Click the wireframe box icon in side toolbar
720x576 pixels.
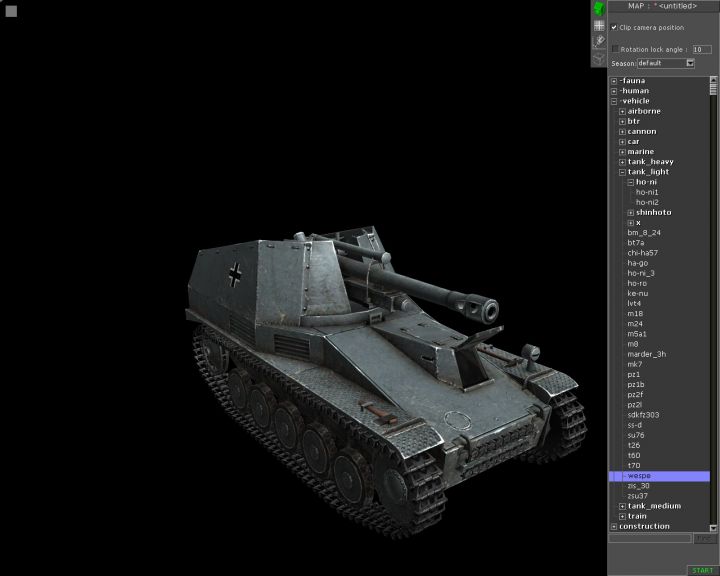tap(598, 57)
